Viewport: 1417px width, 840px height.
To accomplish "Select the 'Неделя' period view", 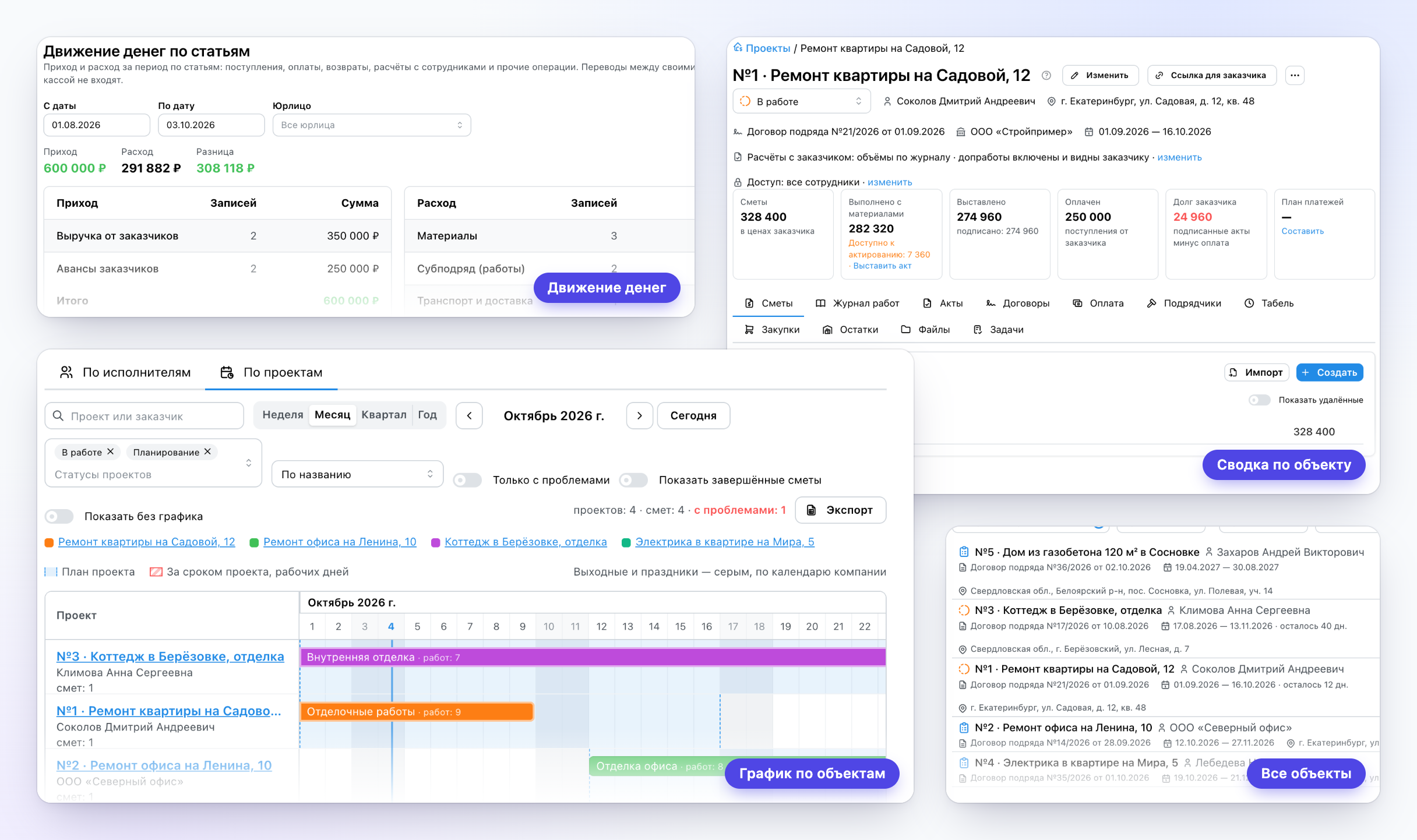I will click(283, 415).
